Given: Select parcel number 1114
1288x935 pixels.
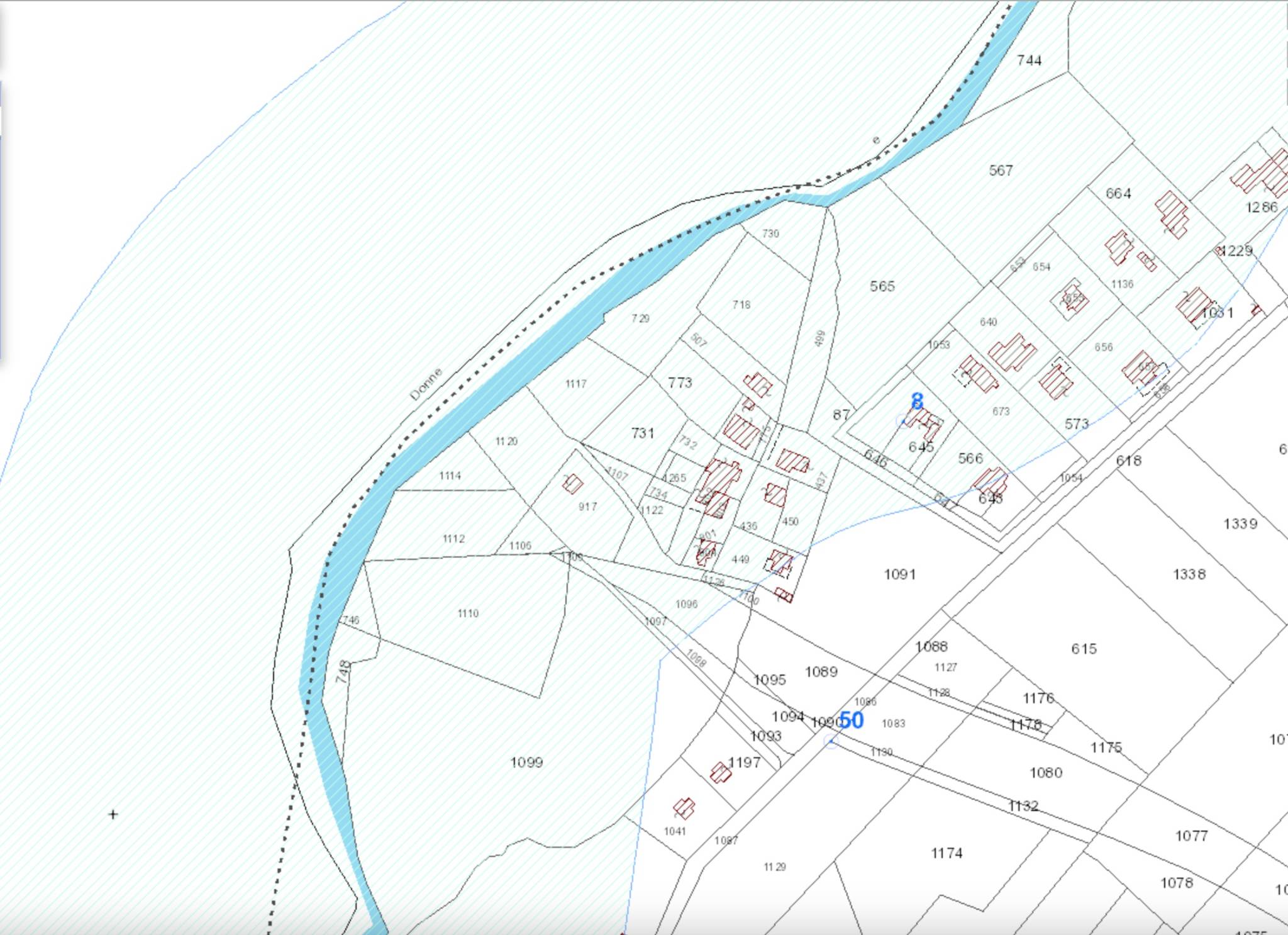Looking at the screenshot, I should [x=450, y=476].
